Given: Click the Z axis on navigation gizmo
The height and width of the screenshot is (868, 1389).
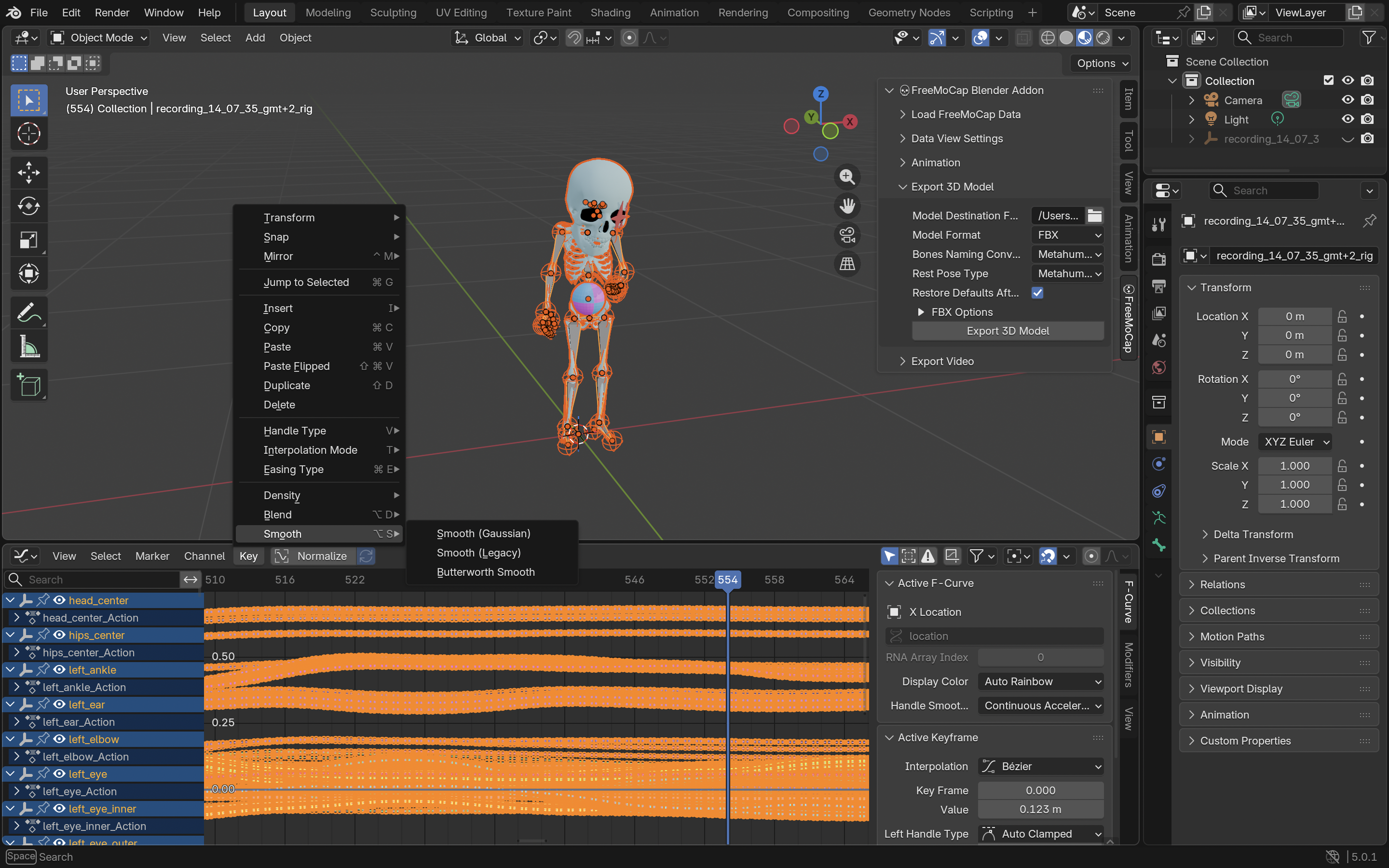Looking at the screenshot, I should 821,94.
